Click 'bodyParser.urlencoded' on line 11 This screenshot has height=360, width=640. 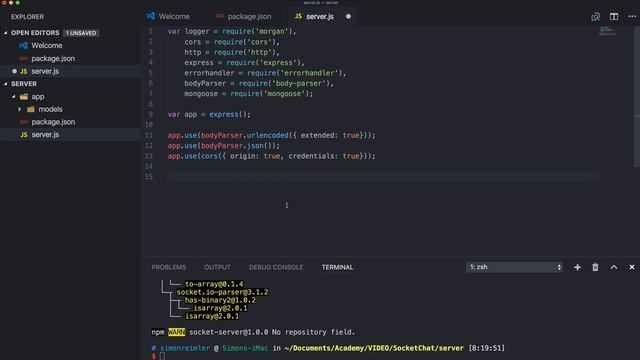click(244, 136)
